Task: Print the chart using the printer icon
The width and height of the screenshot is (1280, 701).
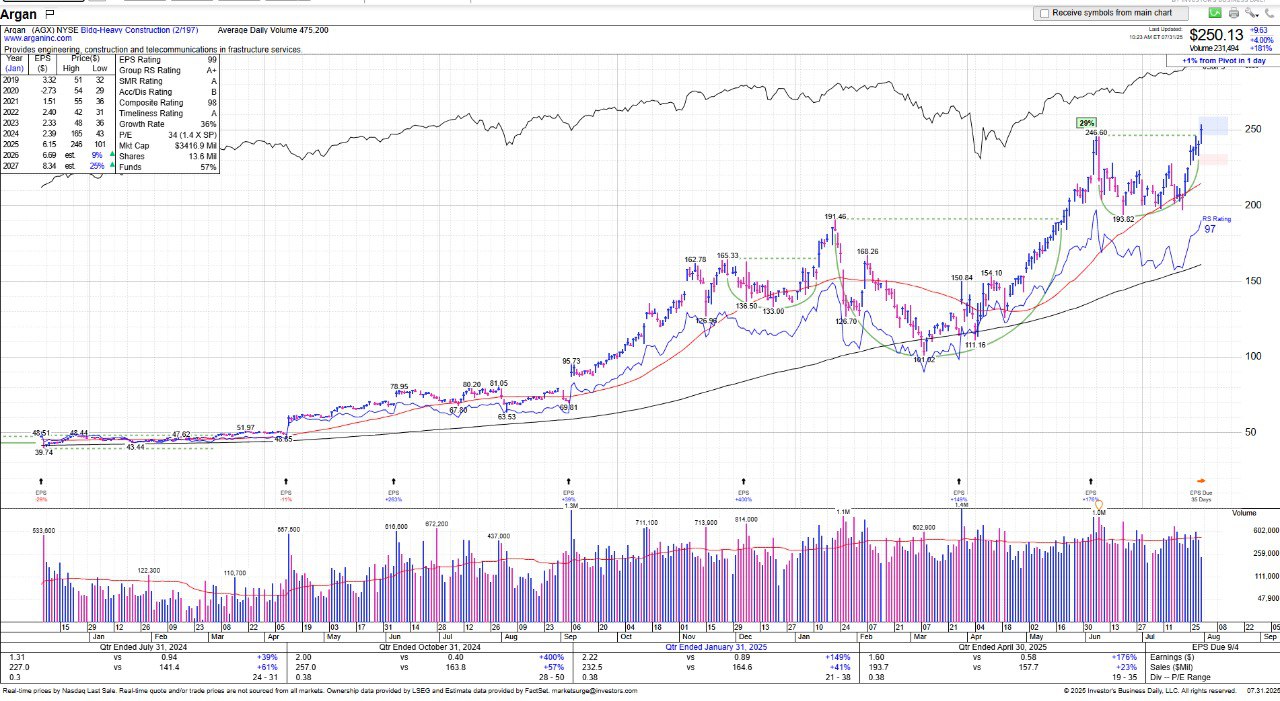Action: click(1234, 13)
